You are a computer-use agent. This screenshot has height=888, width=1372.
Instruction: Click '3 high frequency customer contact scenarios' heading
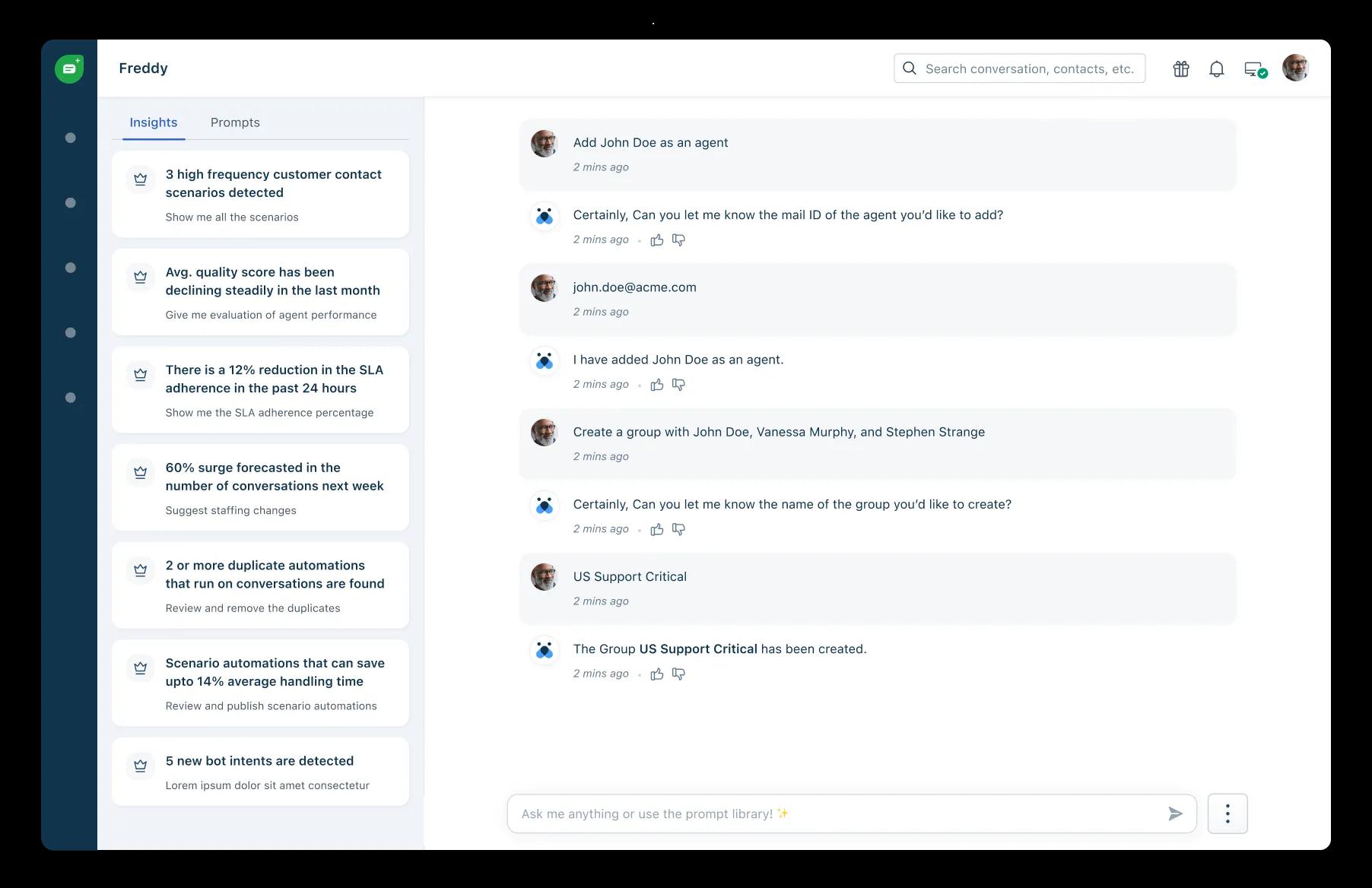tap(273, 183)
